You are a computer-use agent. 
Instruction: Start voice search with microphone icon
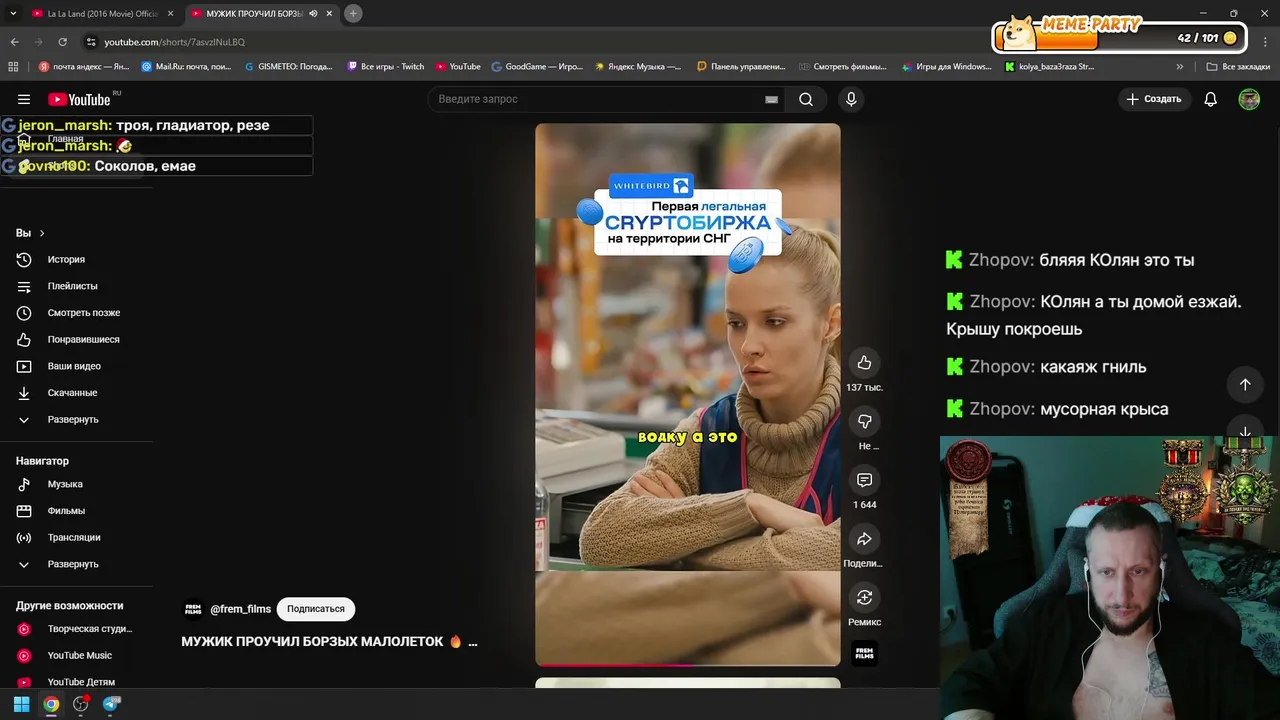pos(851,99)
